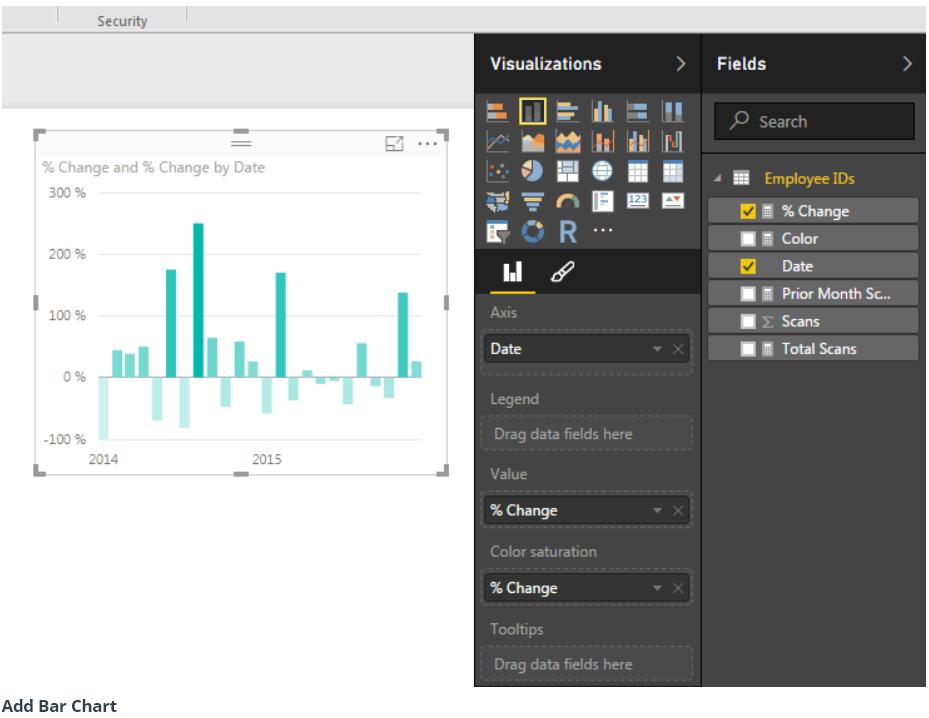Choose the R script visual icon

pyautogui.click(x=568, y=232)
